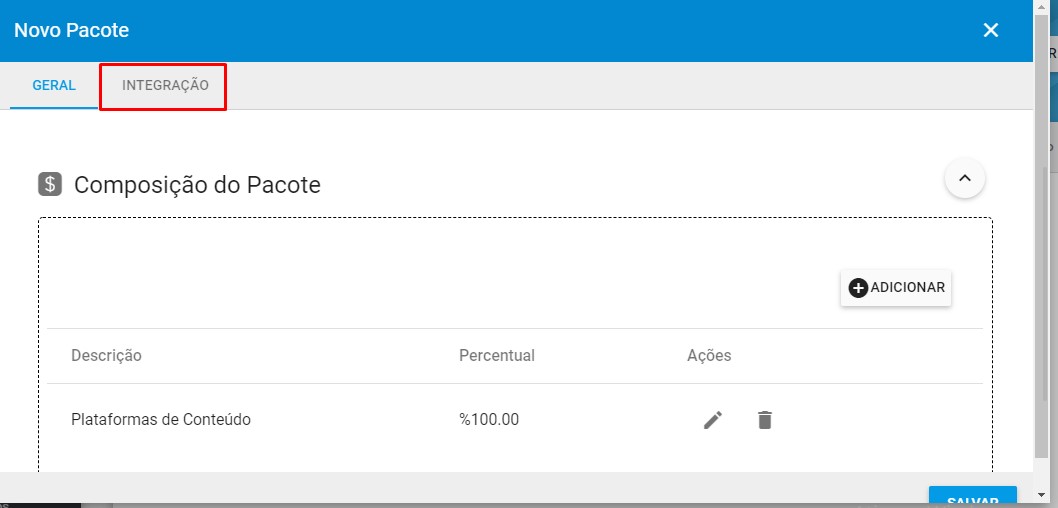Edit the Plataformas de Conteúdo row with pencil
The width and height of the screenshot is (1058, 508).
point(713,420)
